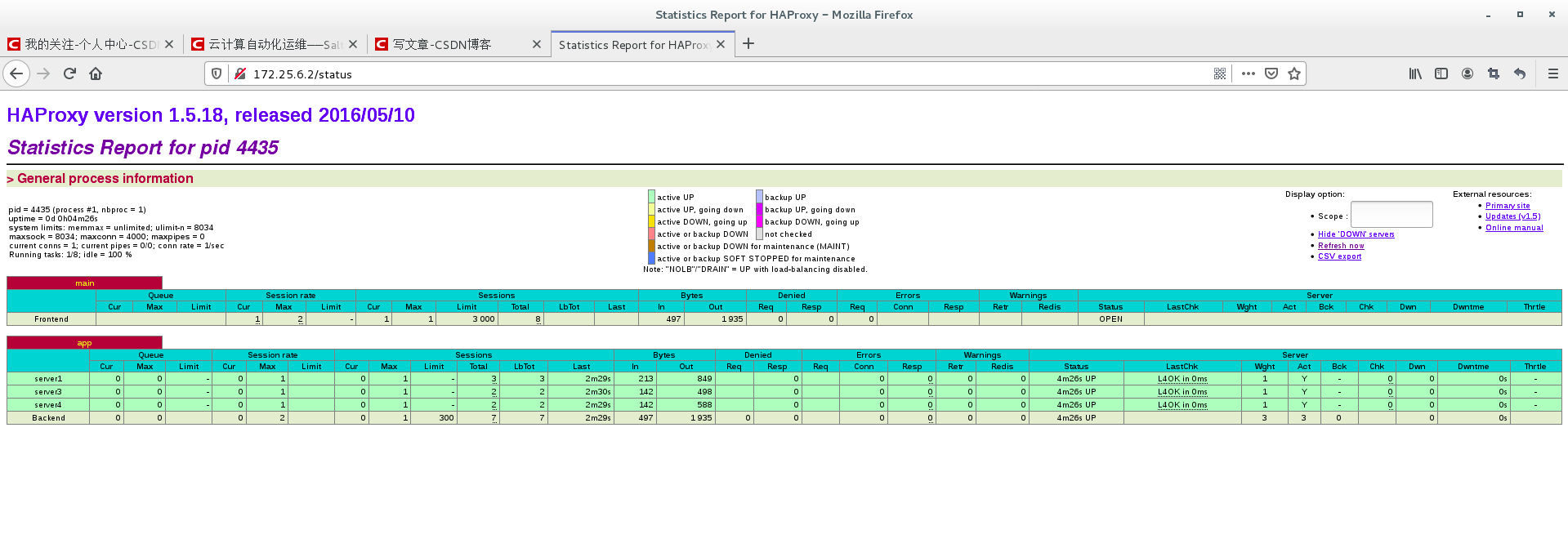Viewport: 1568px width, 539px height.
Task: Open a new tab with plus button
Action: 748,44
